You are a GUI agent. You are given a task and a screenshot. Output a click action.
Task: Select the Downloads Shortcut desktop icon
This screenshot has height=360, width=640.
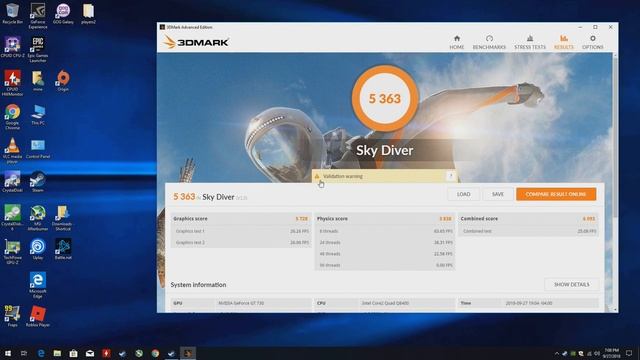[x=62, y=218]
